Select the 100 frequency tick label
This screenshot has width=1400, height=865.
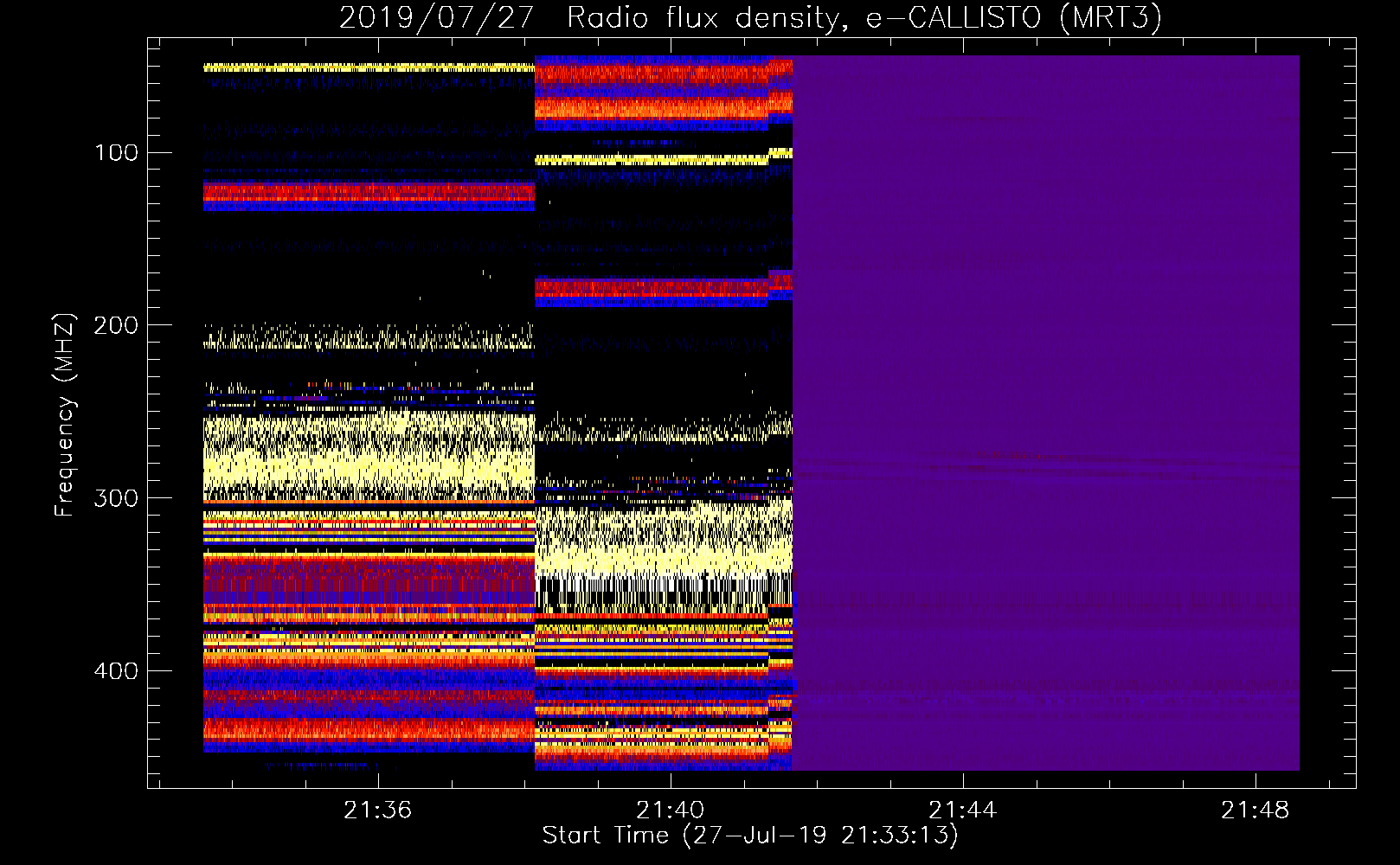pos(117,153)
